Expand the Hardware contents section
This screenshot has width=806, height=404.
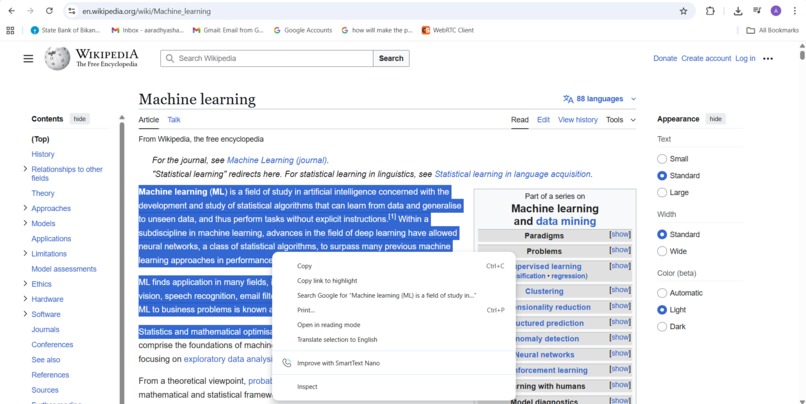[25, 299]
